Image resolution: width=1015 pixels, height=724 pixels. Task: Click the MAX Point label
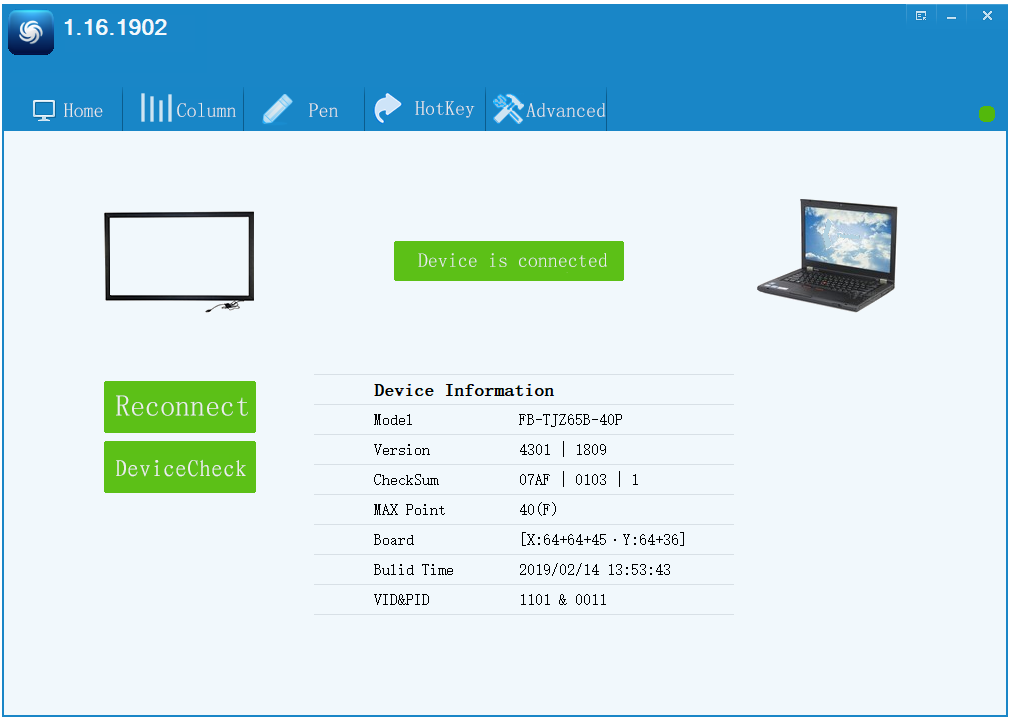point(409,510)
